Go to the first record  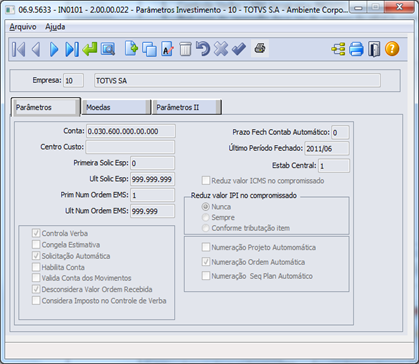[x=19, y=49]
